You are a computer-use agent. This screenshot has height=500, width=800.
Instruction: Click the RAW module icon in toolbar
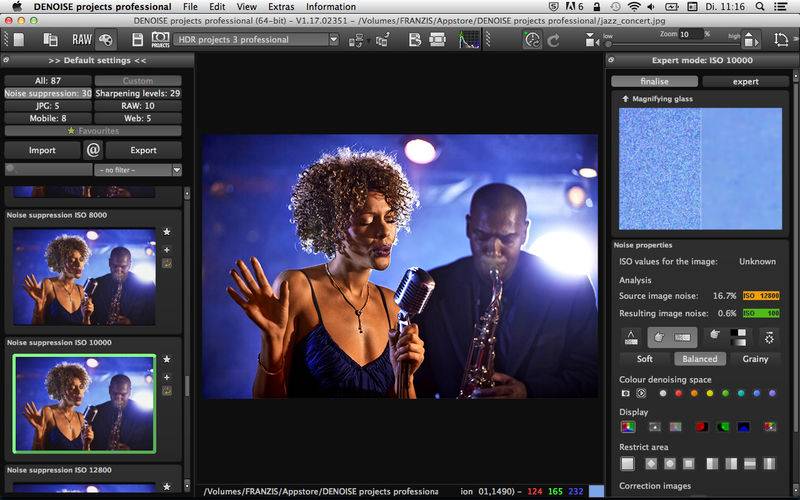[81, 40]
